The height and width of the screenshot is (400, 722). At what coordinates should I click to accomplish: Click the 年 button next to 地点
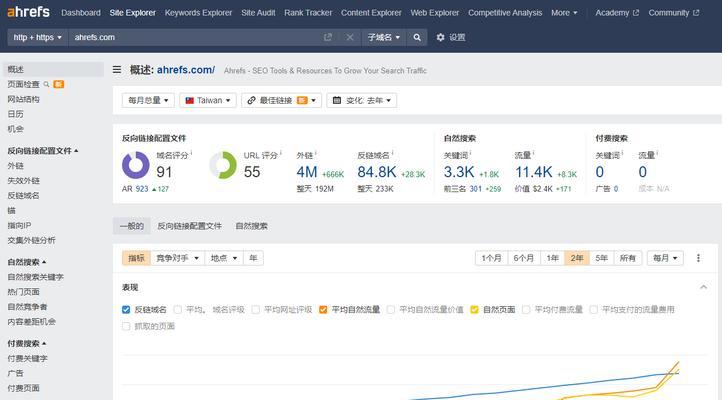point(253,258)
